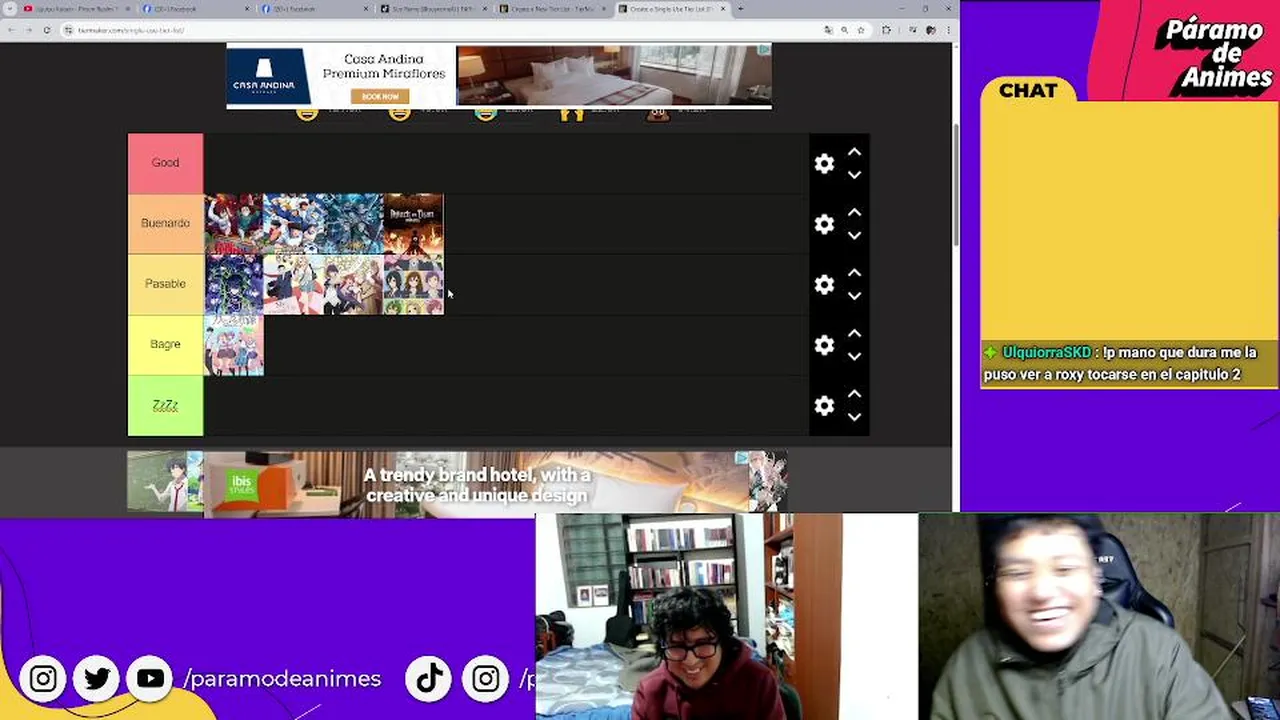This screenshot has height=720, width=1280.
Task: Move Good row down with arrow
Action: 854,175
